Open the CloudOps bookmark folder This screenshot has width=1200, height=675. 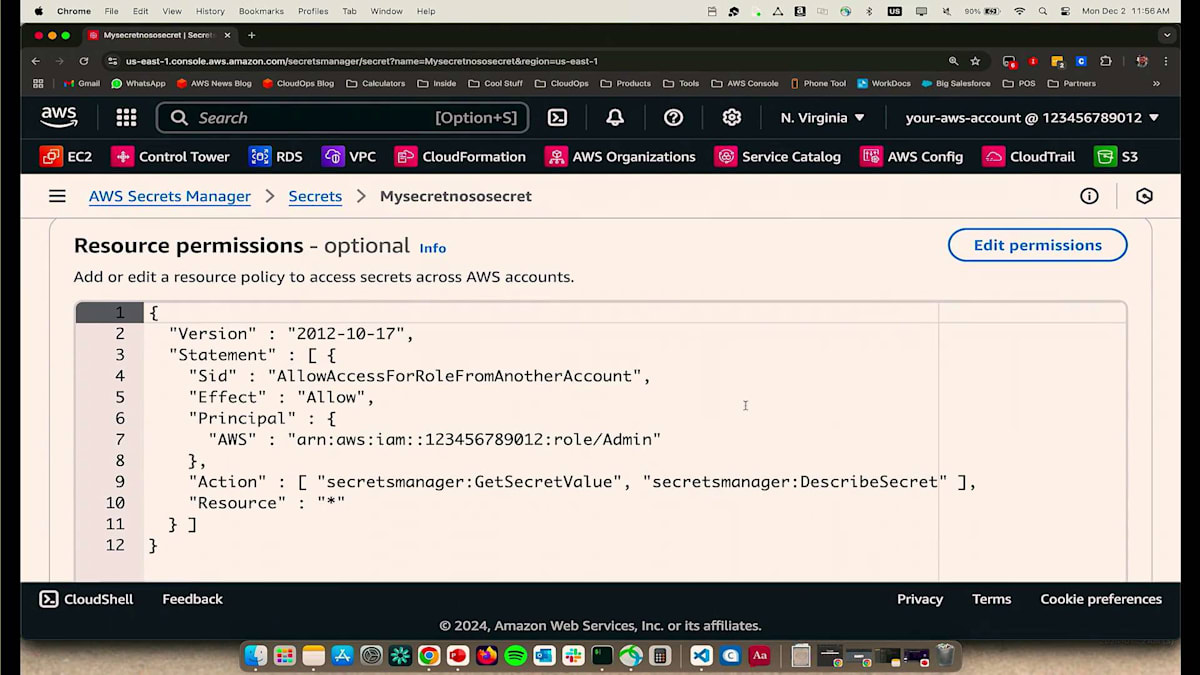[x=562, y=84]
